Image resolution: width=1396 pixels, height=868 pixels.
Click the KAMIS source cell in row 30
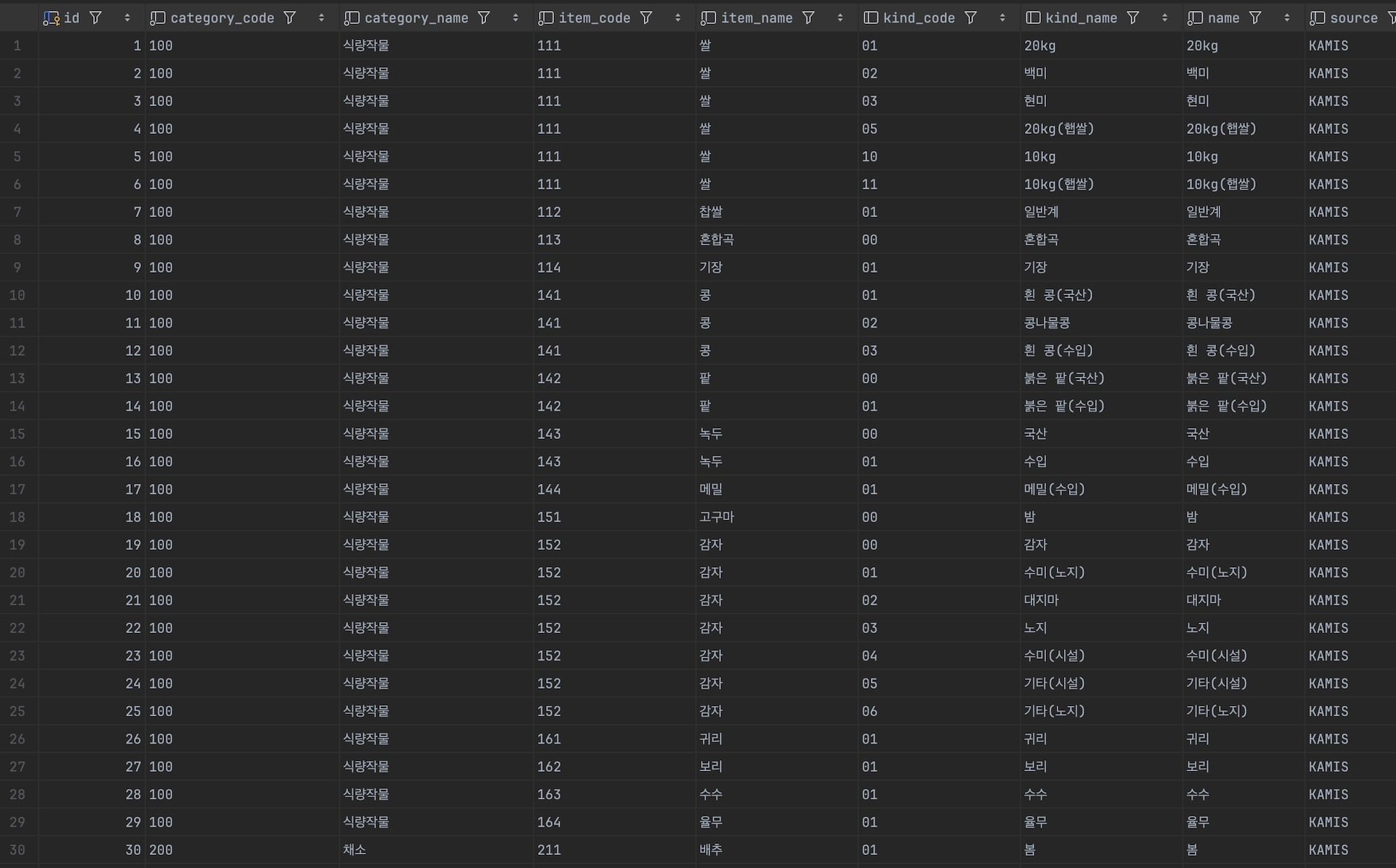[x=1328, y=850]
